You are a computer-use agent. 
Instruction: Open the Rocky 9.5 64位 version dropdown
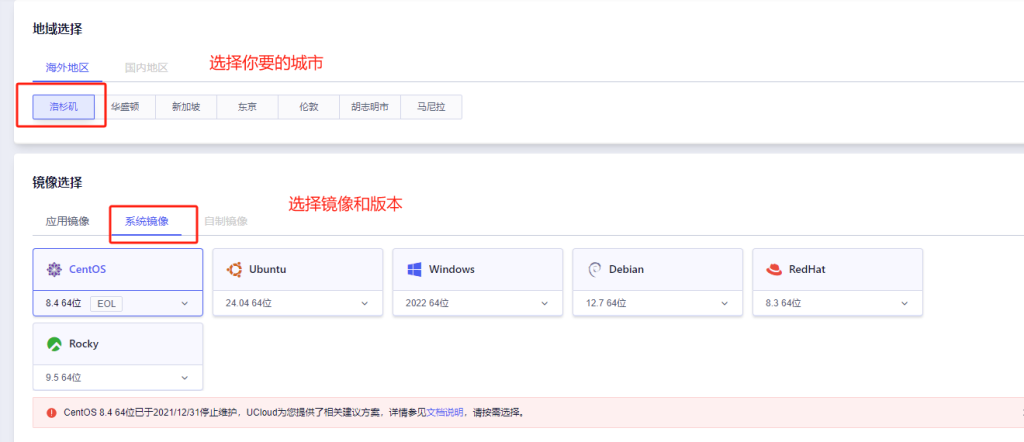pyautogui.click(x=118, y=377)
